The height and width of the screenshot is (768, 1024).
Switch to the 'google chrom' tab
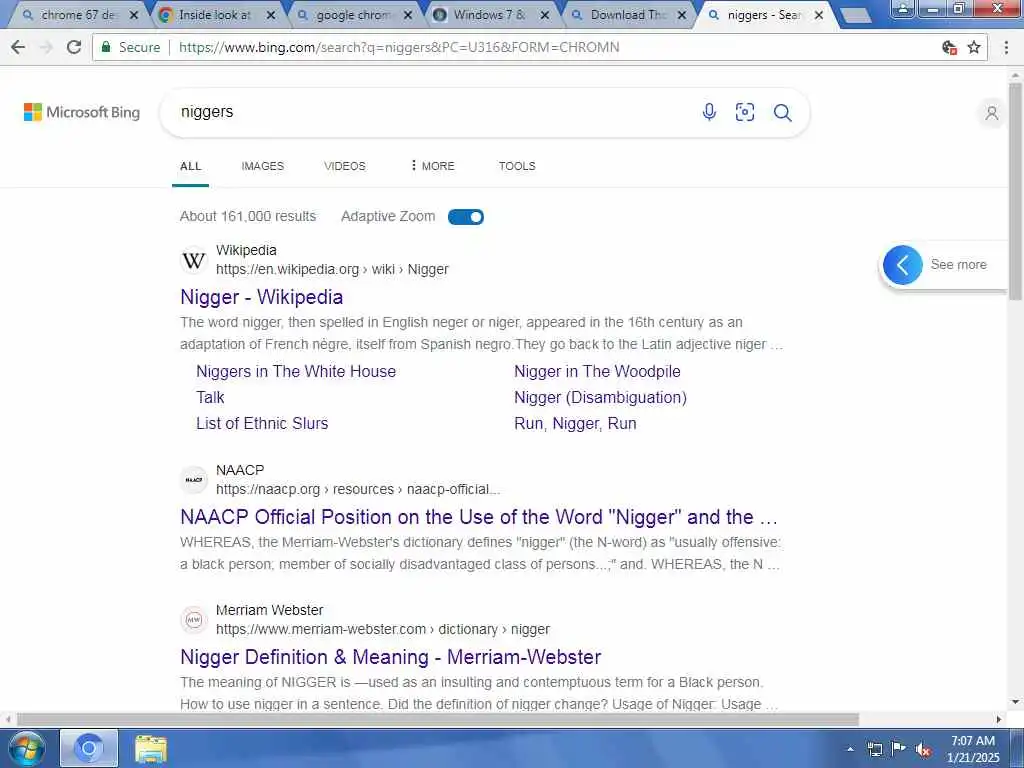tap(353, 14)
